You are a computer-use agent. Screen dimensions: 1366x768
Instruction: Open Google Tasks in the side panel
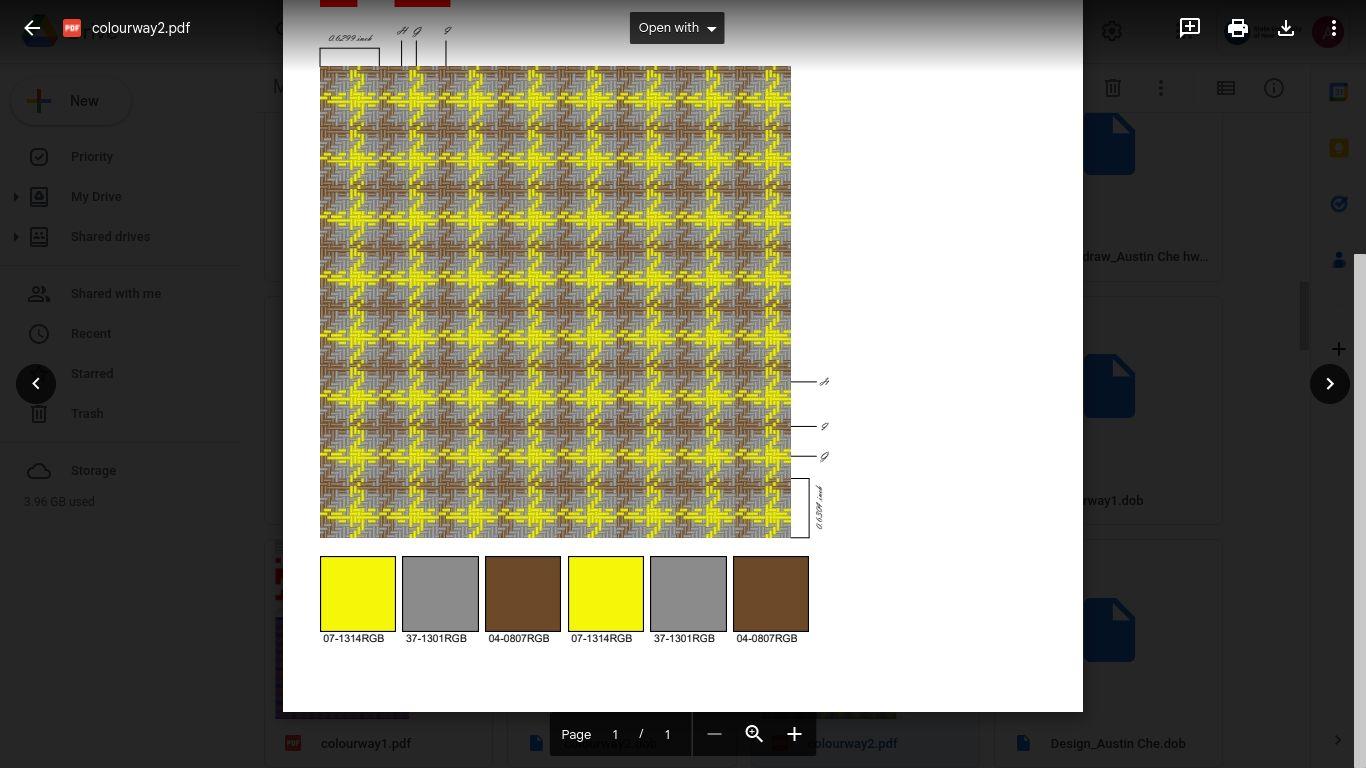click(x=1339, y=204)
